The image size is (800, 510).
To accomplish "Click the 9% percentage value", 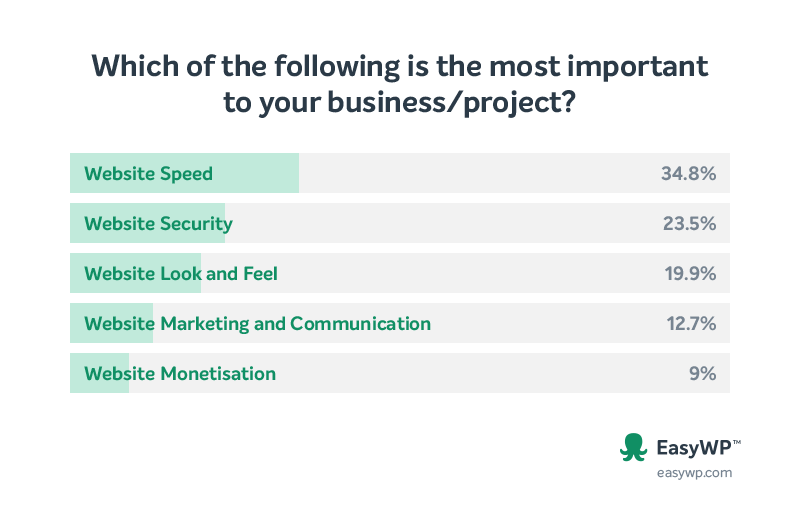I will [703, 373].
